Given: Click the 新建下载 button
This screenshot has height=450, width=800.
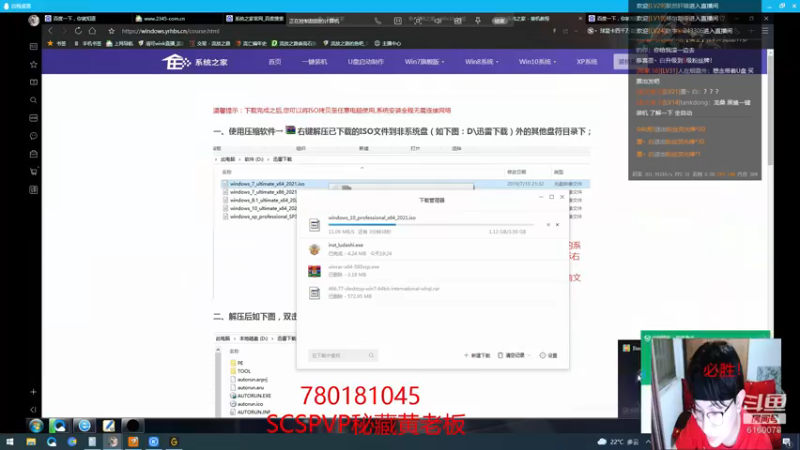Looking at the screenshot, I should pyautogui.click(x=477, y=355).
